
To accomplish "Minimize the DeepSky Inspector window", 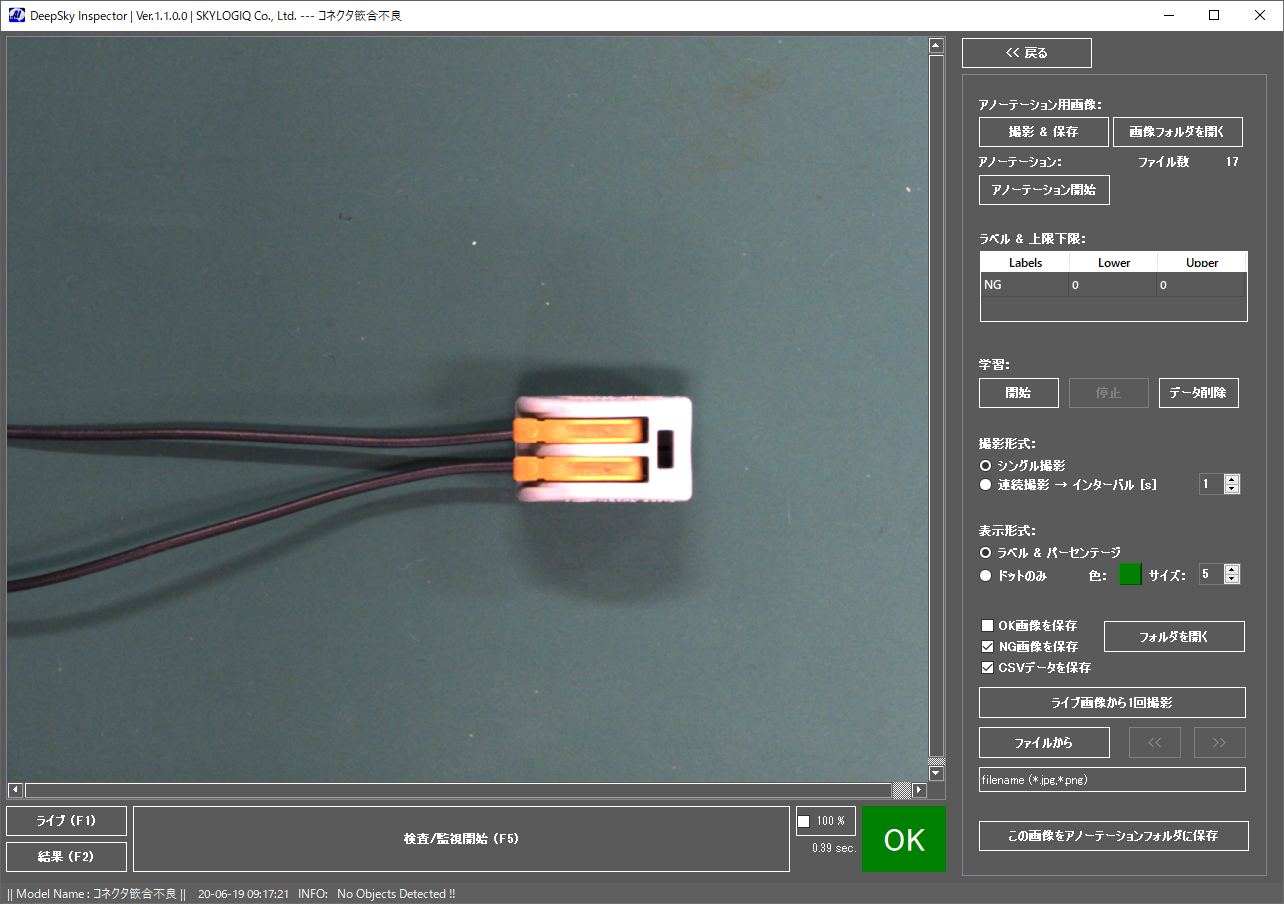I will click(1168, 15).
